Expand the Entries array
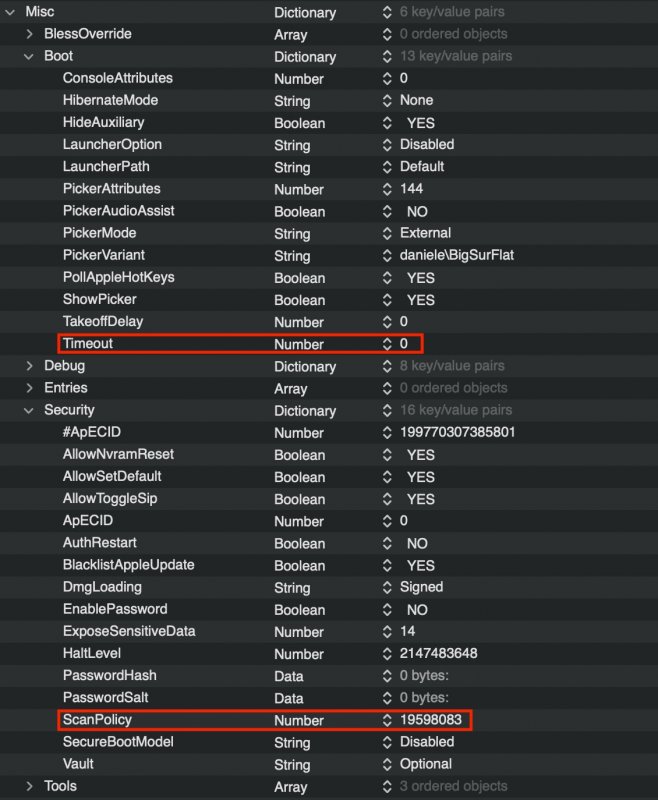Viewport: 658px width, 800px height. pyautogui.click(x=30, y=388)
